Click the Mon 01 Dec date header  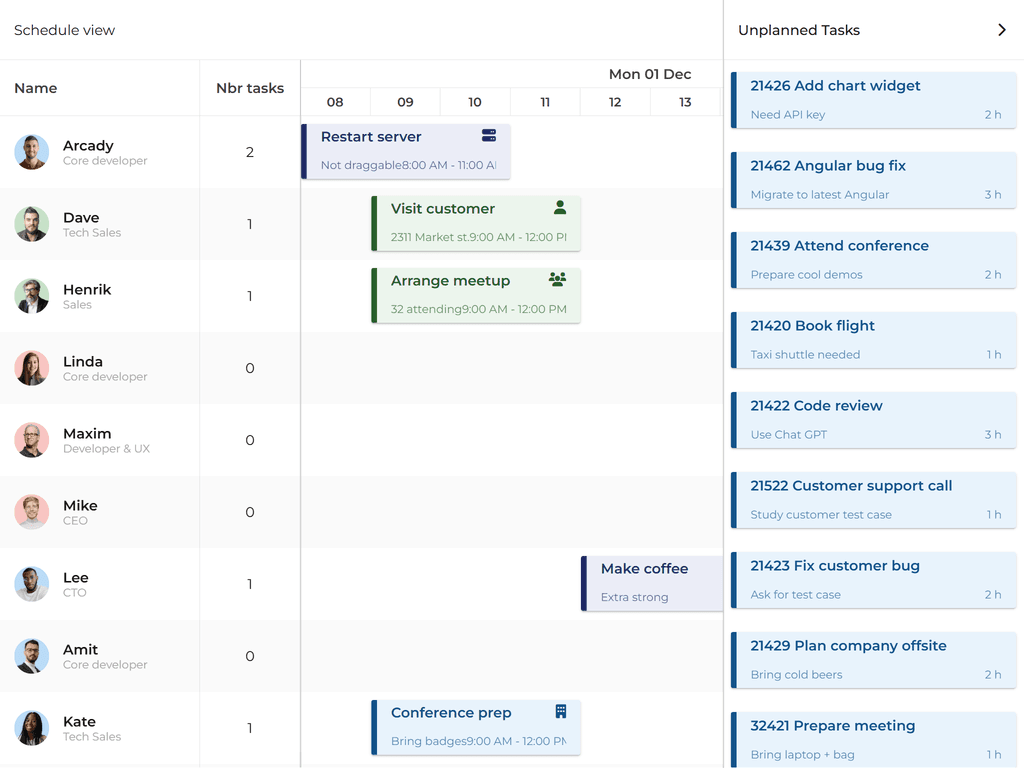[650, 74]
